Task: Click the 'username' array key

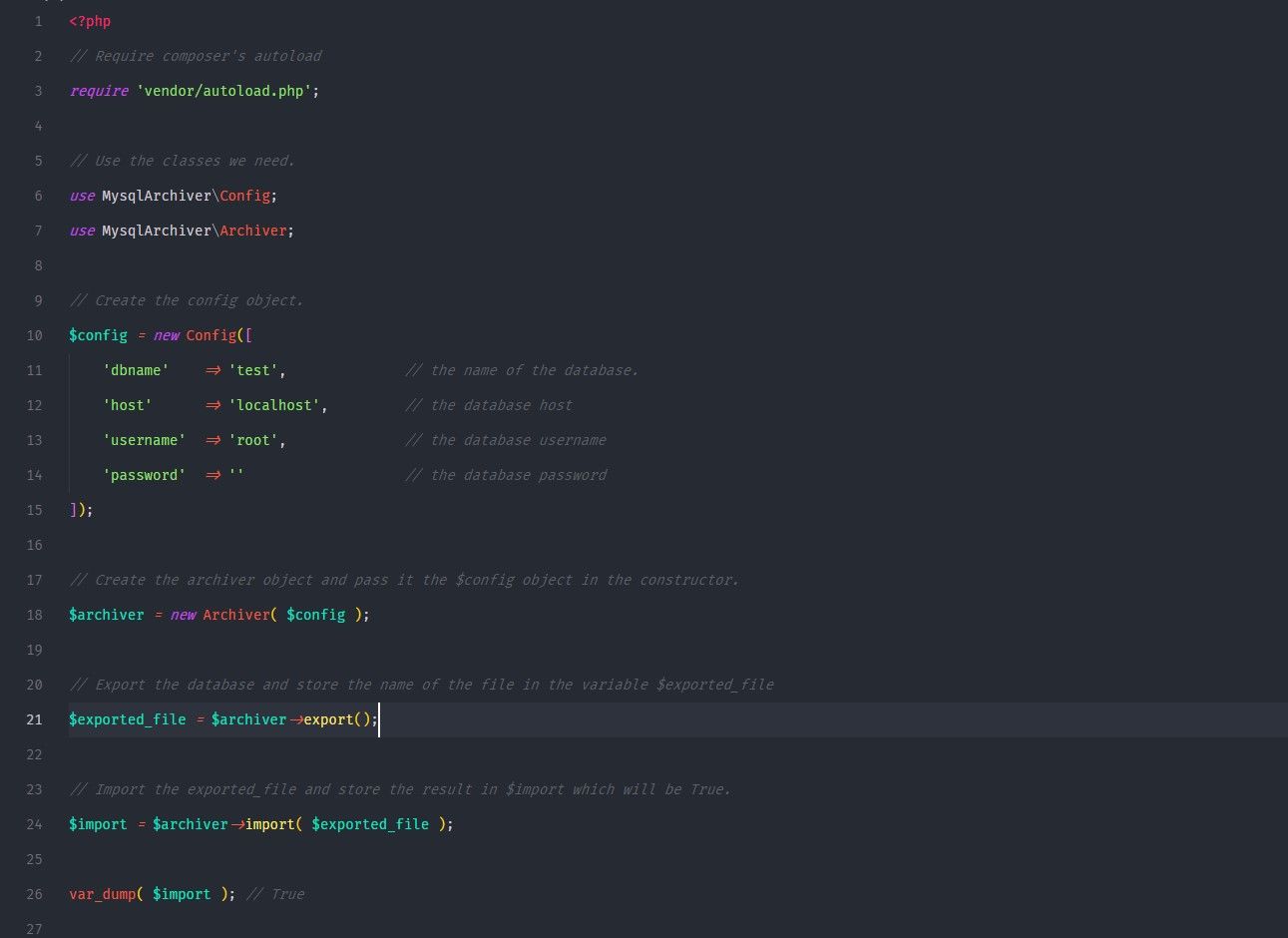Action: tap(145, 440)
